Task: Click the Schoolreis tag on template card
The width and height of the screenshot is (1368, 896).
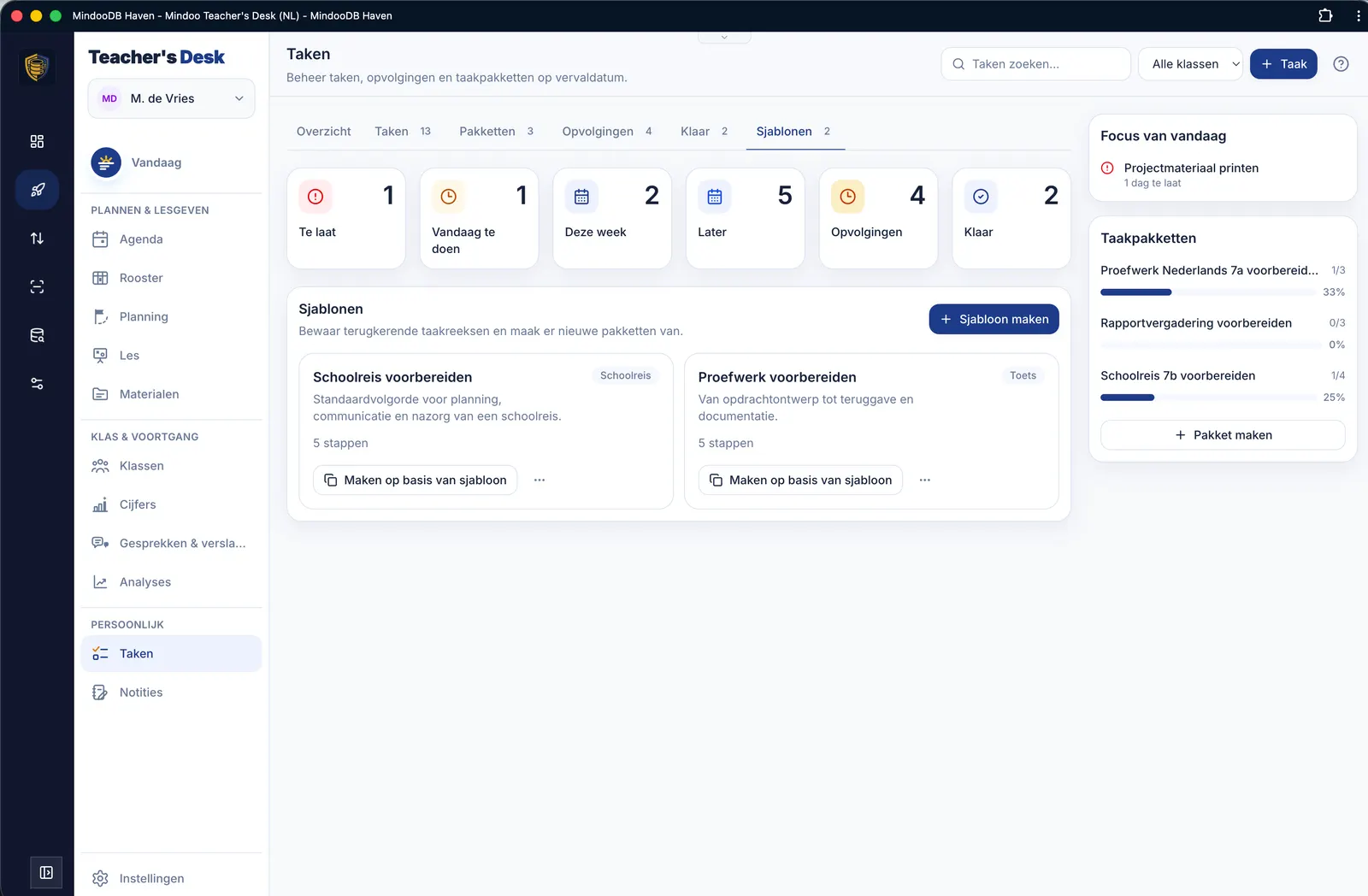Action: tap(625, 376)
